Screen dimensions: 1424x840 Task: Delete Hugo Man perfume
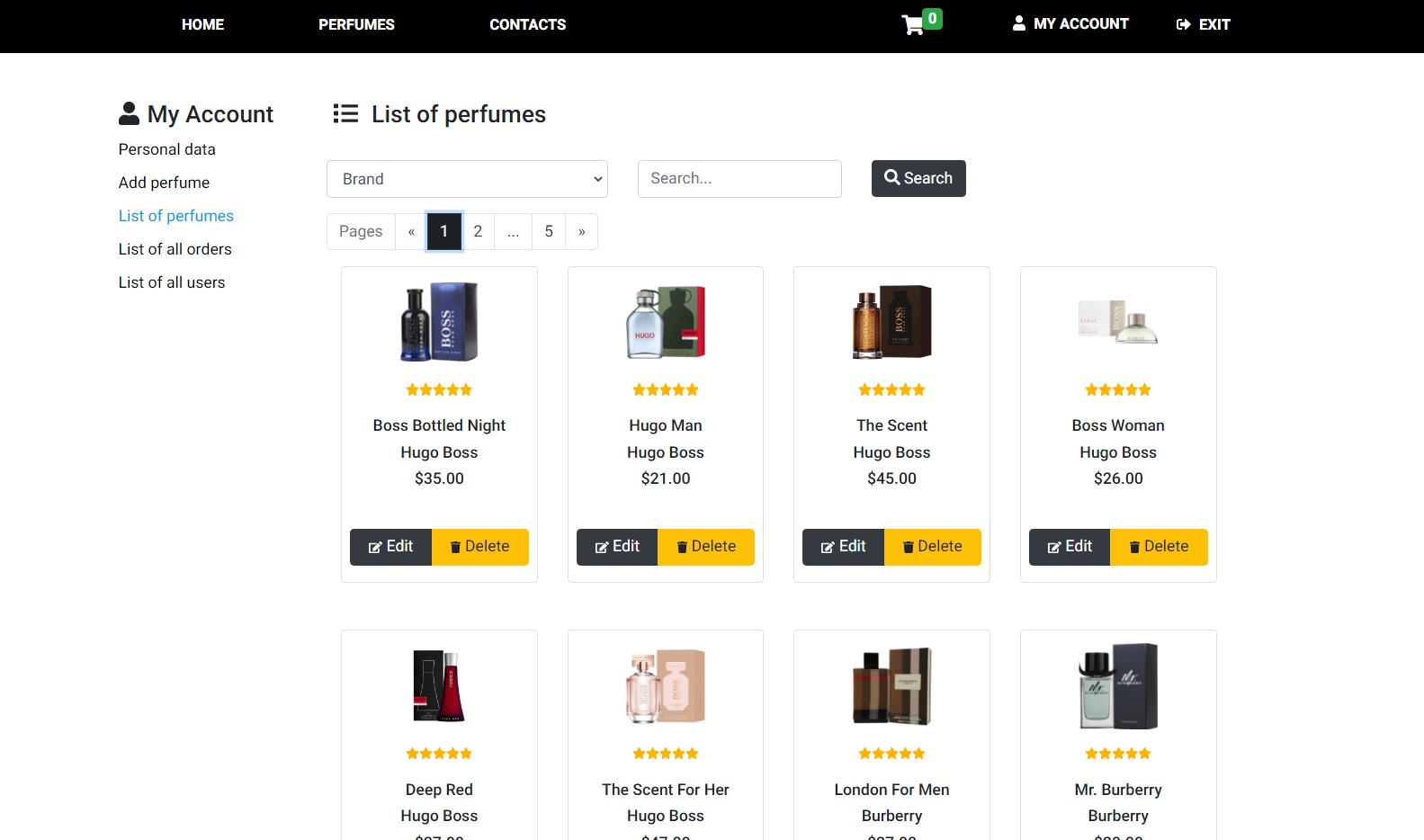(706, 547)
